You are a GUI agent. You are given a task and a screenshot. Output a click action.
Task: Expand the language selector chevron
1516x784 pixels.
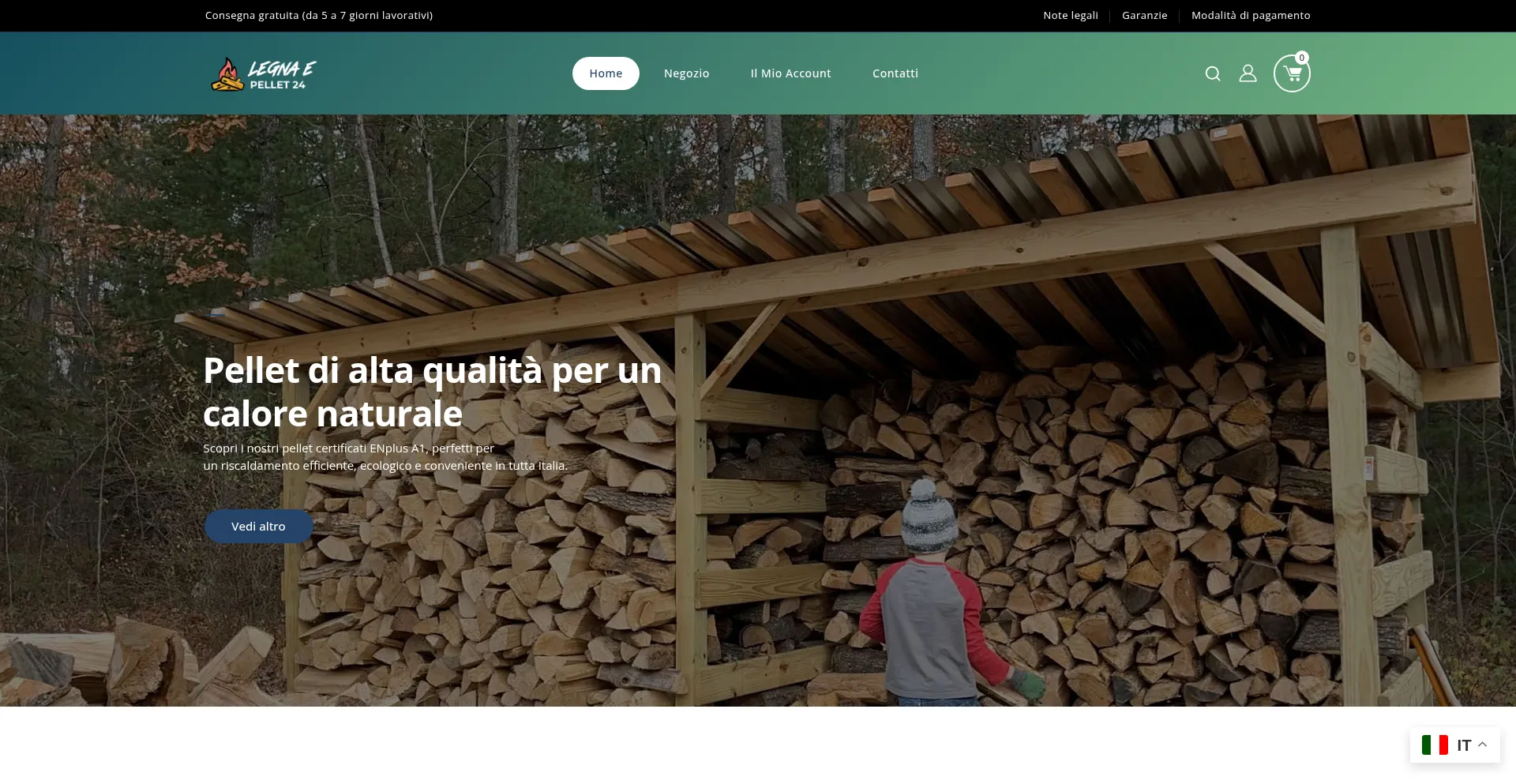1483,745
